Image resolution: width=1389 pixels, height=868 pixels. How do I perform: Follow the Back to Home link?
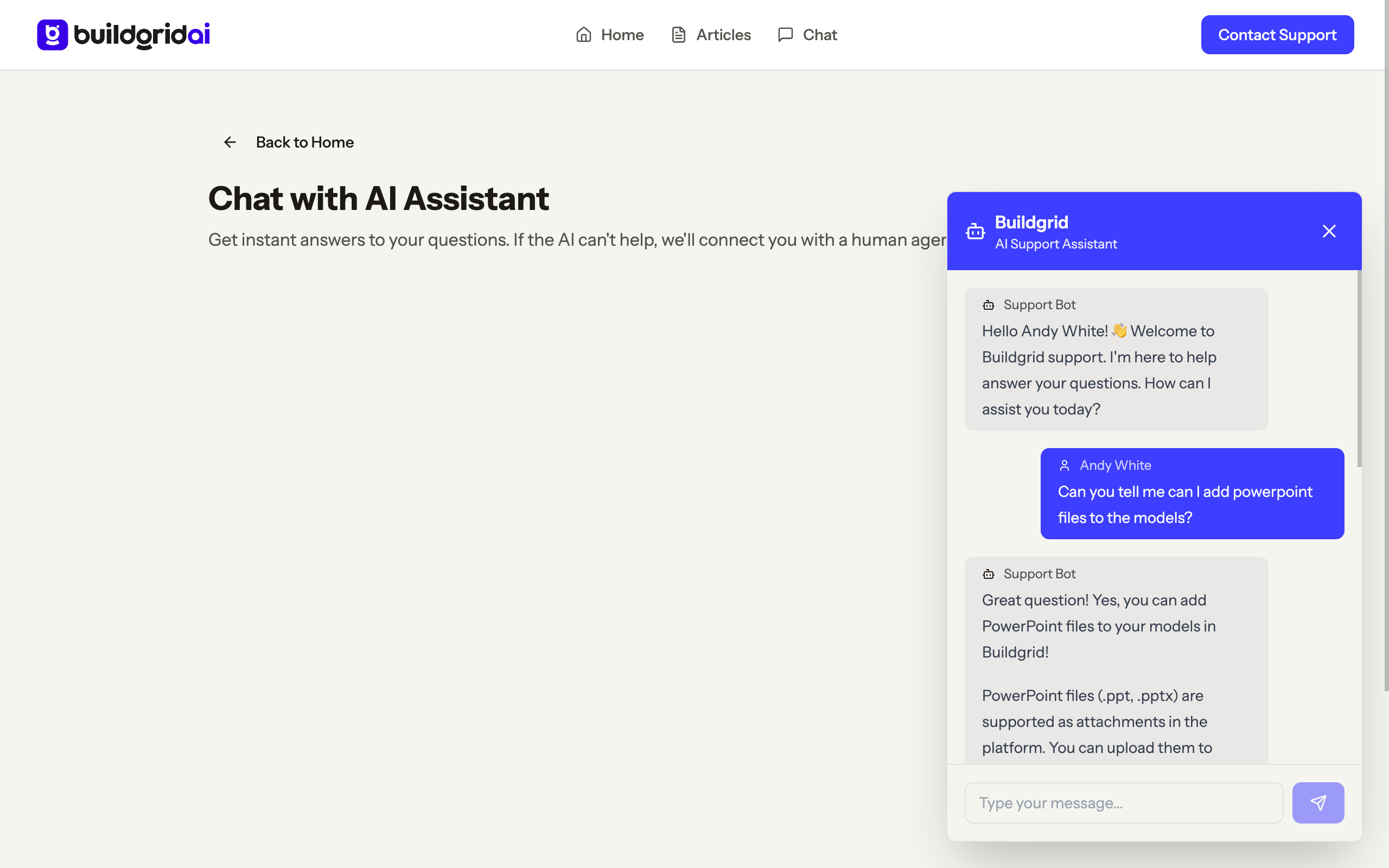click(304, 142)
